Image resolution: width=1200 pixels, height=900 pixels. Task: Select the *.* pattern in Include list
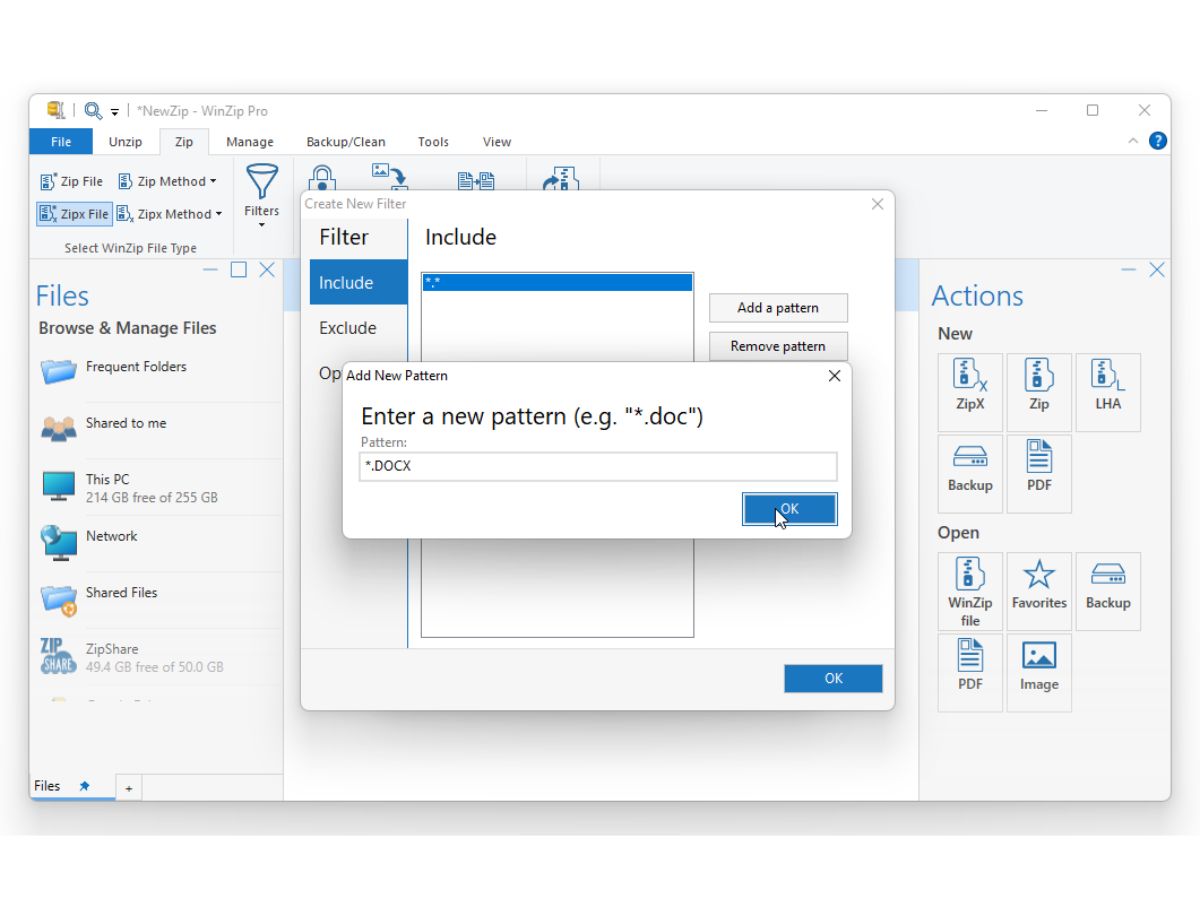pyautogui.click(x=557, y=283)
